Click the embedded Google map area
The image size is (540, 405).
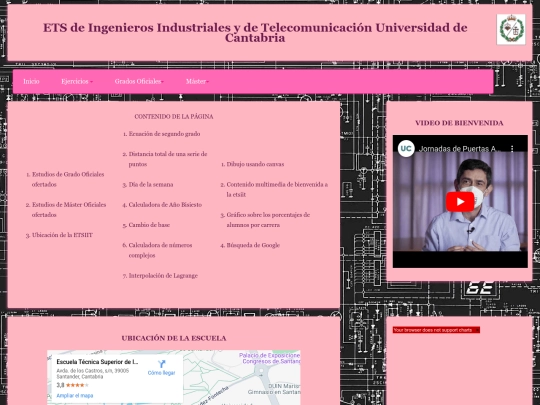[x=174, y=377]
